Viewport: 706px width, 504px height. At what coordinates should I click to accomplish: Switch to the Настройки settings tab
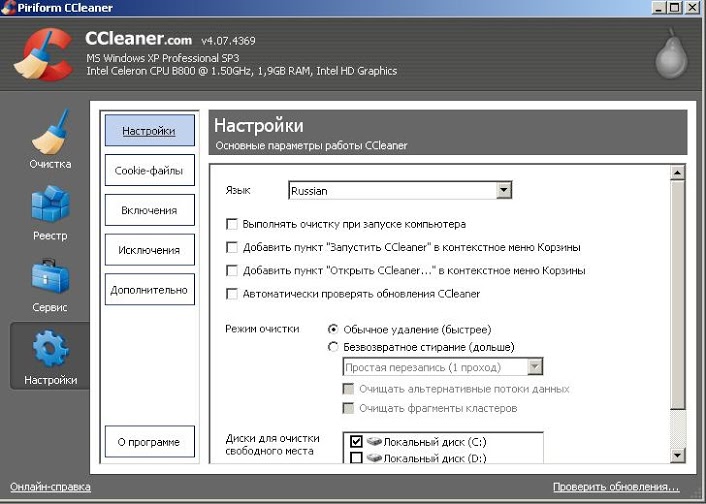(x=149, y=131)
